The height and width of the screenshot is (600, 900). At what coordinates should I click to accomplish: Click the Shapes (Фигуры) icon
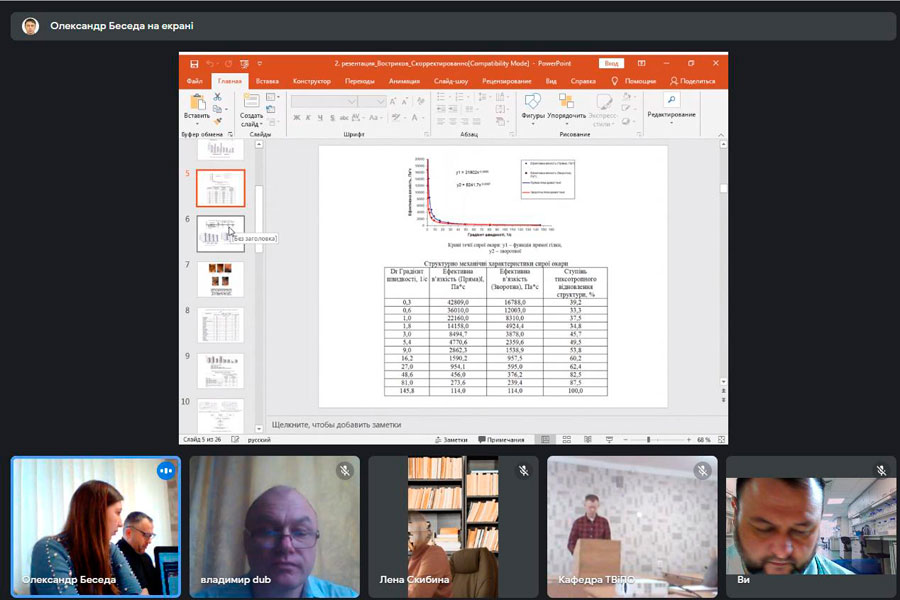pyautogui.click(x=533, y=102)
